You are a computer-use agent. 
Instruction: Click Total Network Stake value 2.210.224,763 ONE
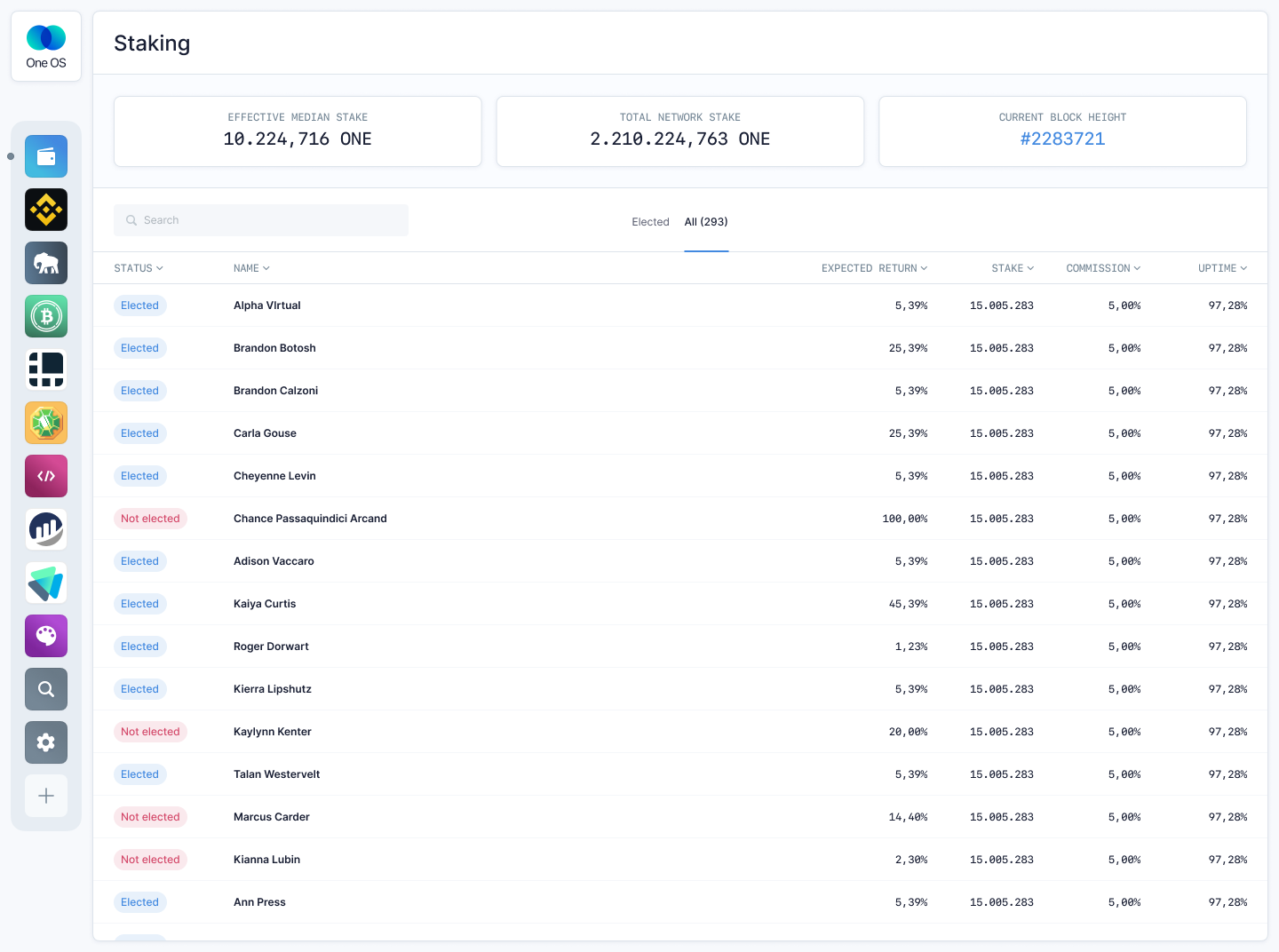680,139
